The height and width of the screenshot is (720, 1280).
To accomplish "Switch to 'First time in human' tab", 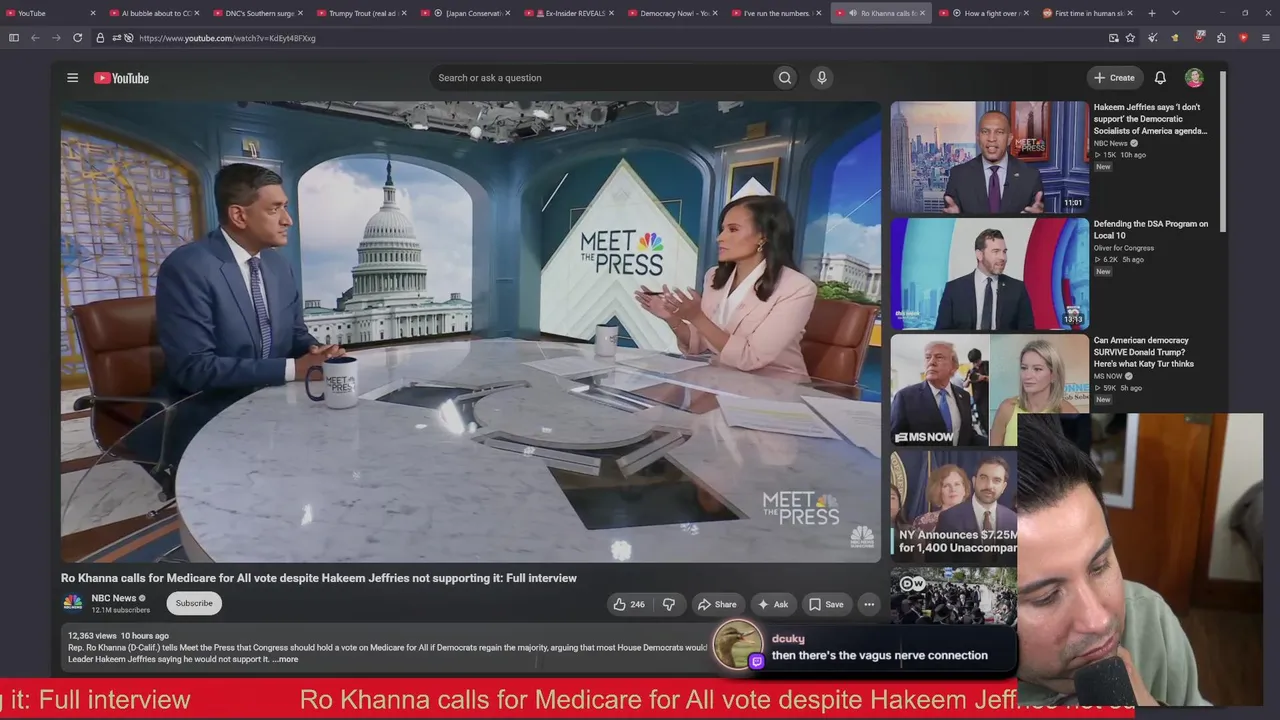I will 1088,13.
